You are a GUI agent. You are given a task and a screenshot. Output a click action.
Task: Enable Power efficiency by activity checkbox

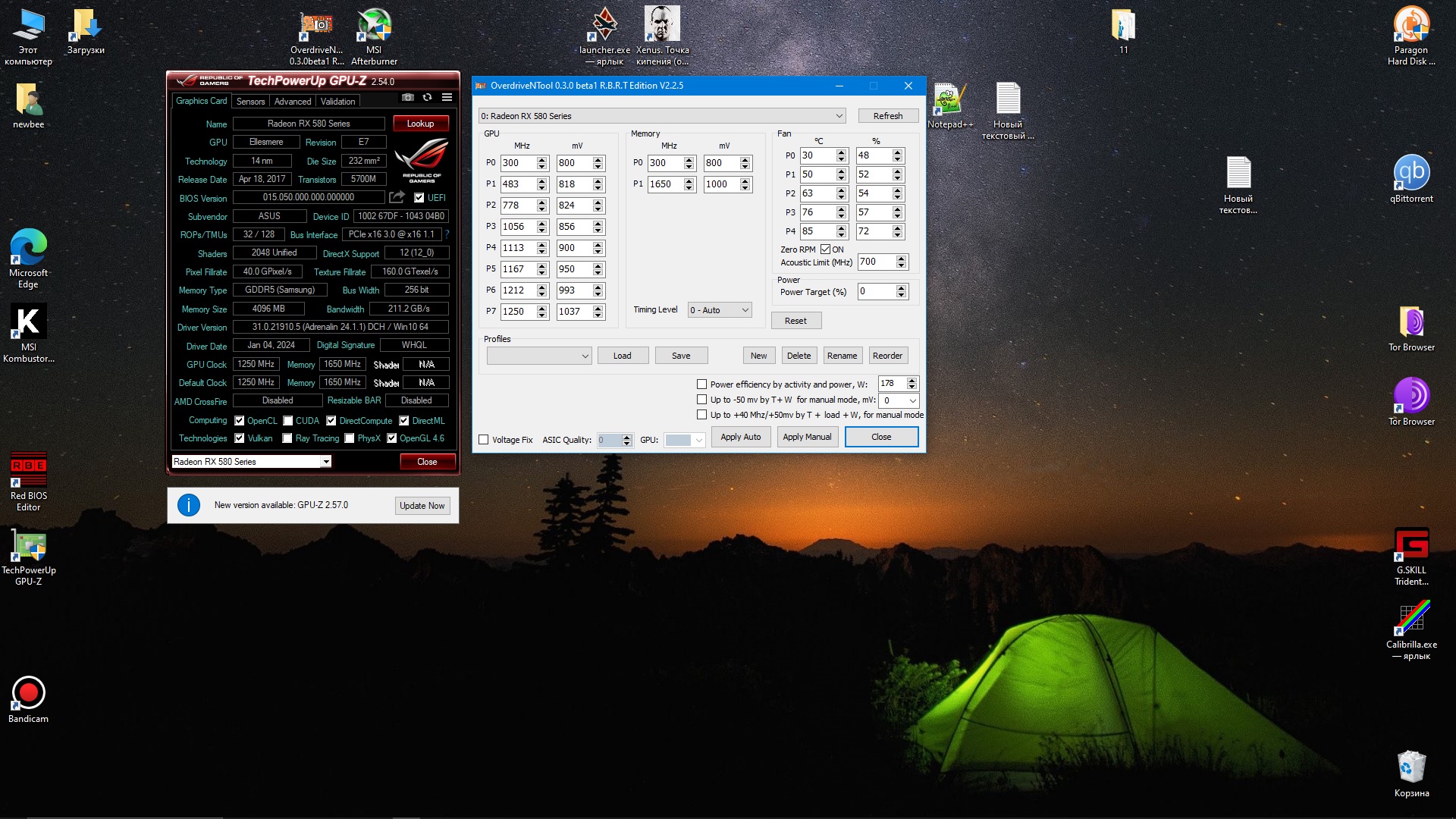click(702, 384)
